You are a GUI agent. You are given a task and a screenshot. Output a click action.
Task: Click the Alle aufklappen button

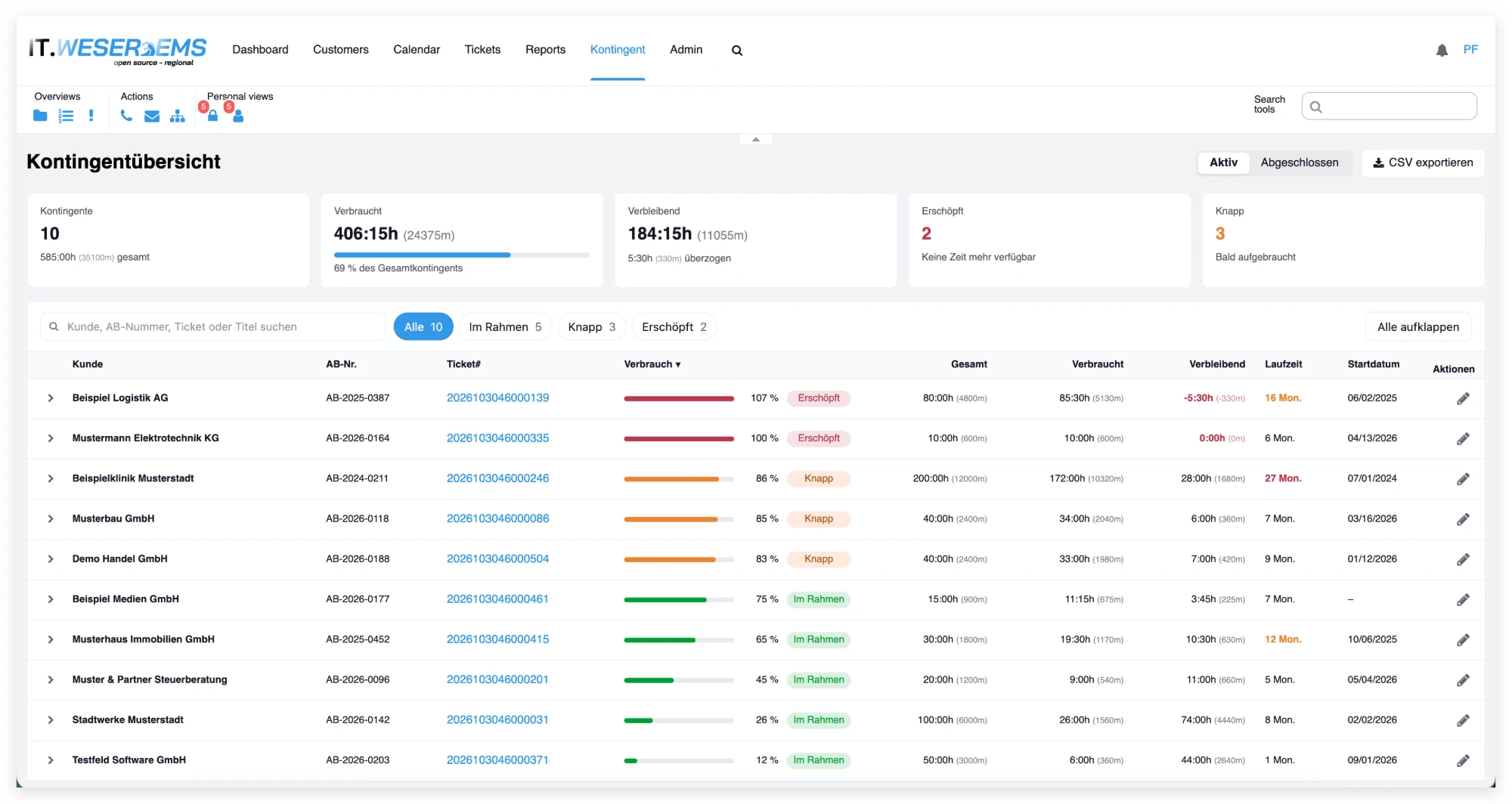1418,326
